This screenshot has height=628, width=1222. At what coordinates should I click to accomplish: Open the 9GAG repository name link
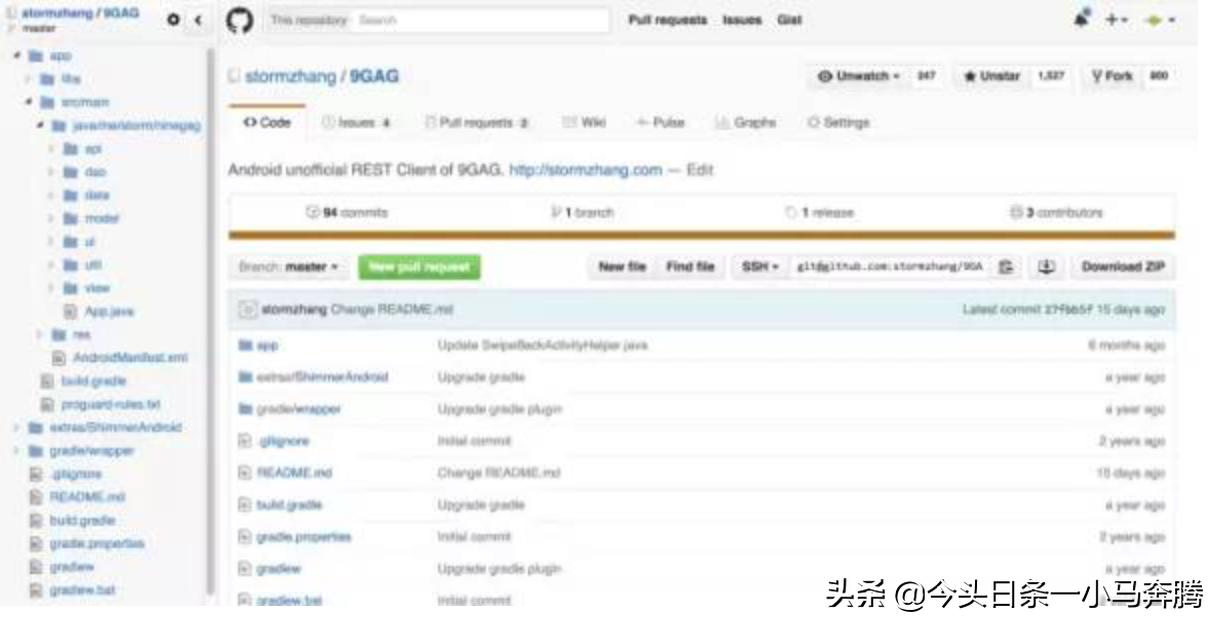tap(373, 76)
